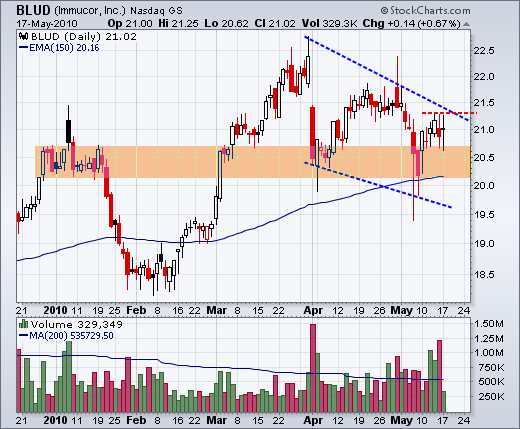Image resolution: width=520 pixels, height=429 pixels.
Task: Click the 21.5 price axis label
Action: click(484, 103)
